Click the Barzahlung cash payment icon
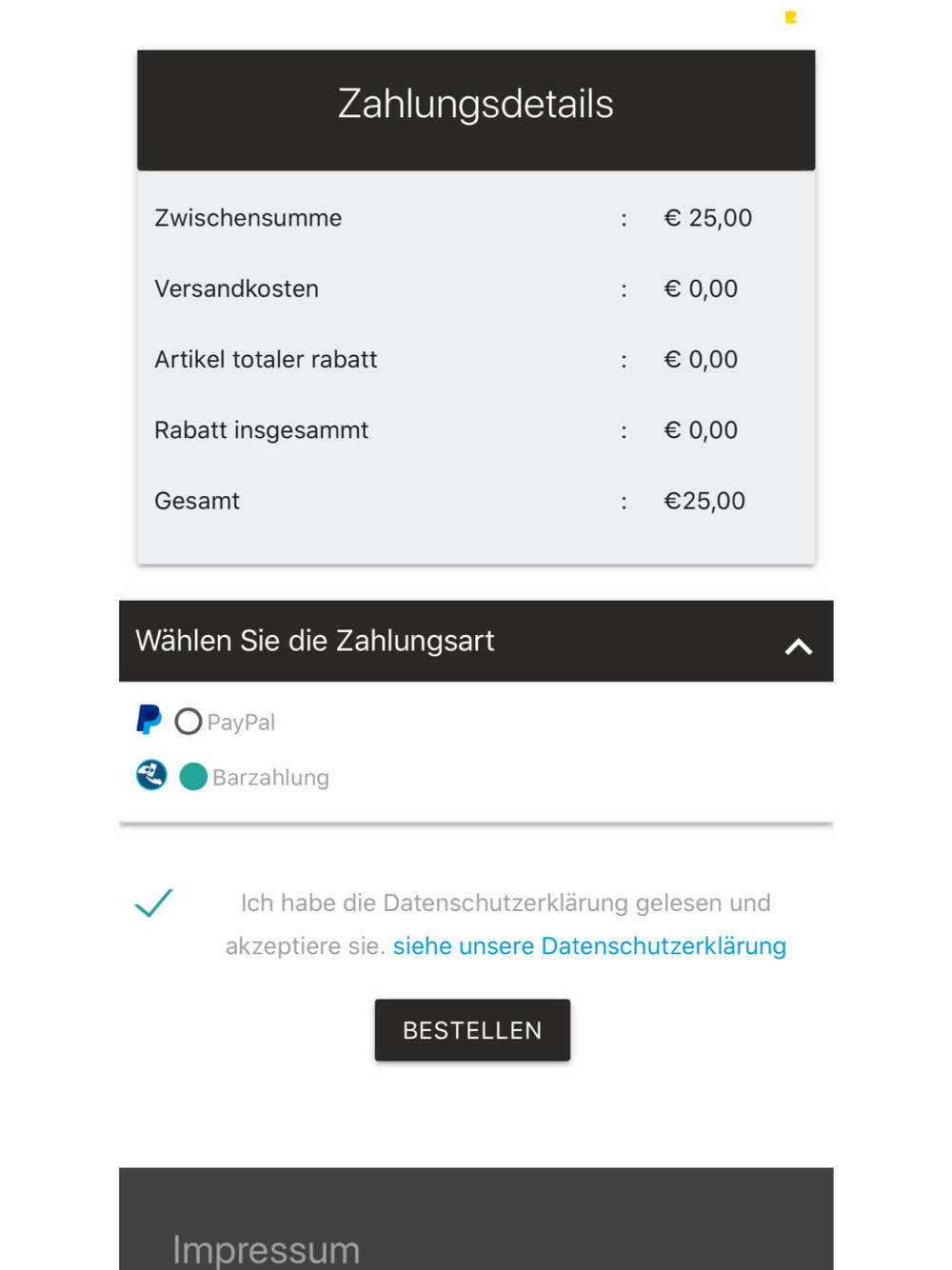The image size is (952, 1270). click(151, 775)
